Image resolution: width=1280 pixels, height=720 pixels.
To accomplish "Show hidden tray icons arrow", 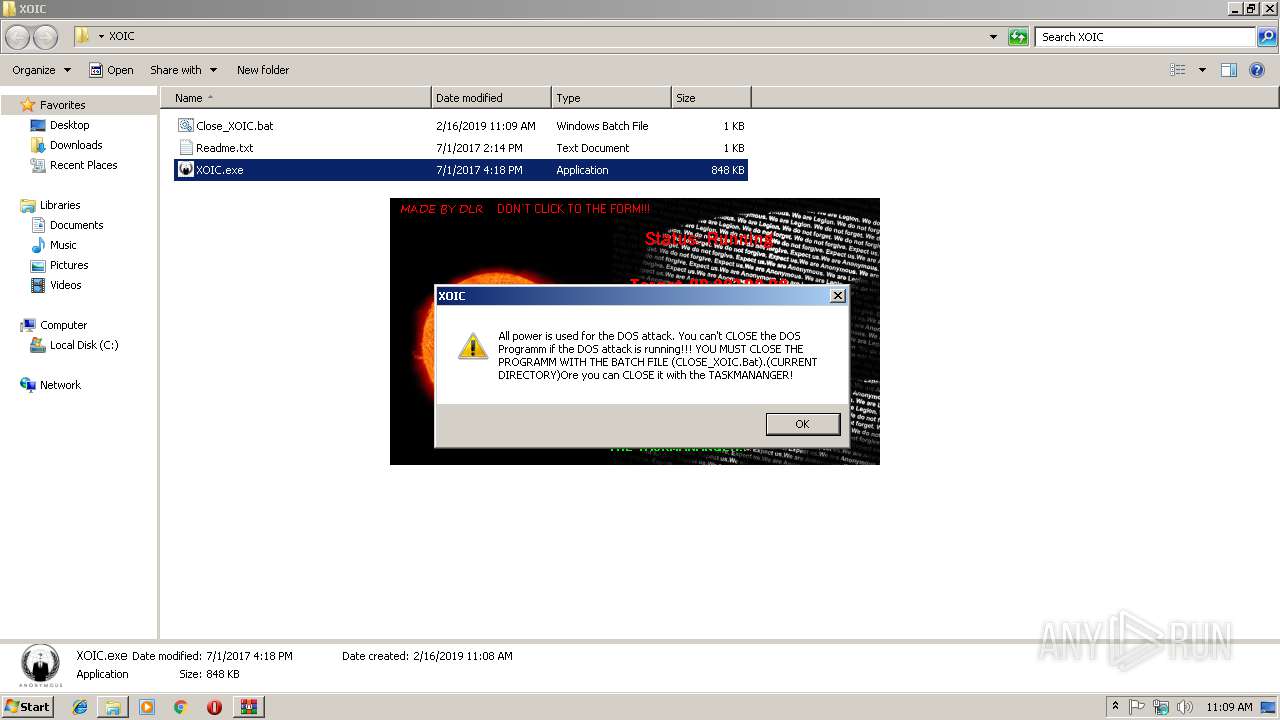I will (1116, 706).
